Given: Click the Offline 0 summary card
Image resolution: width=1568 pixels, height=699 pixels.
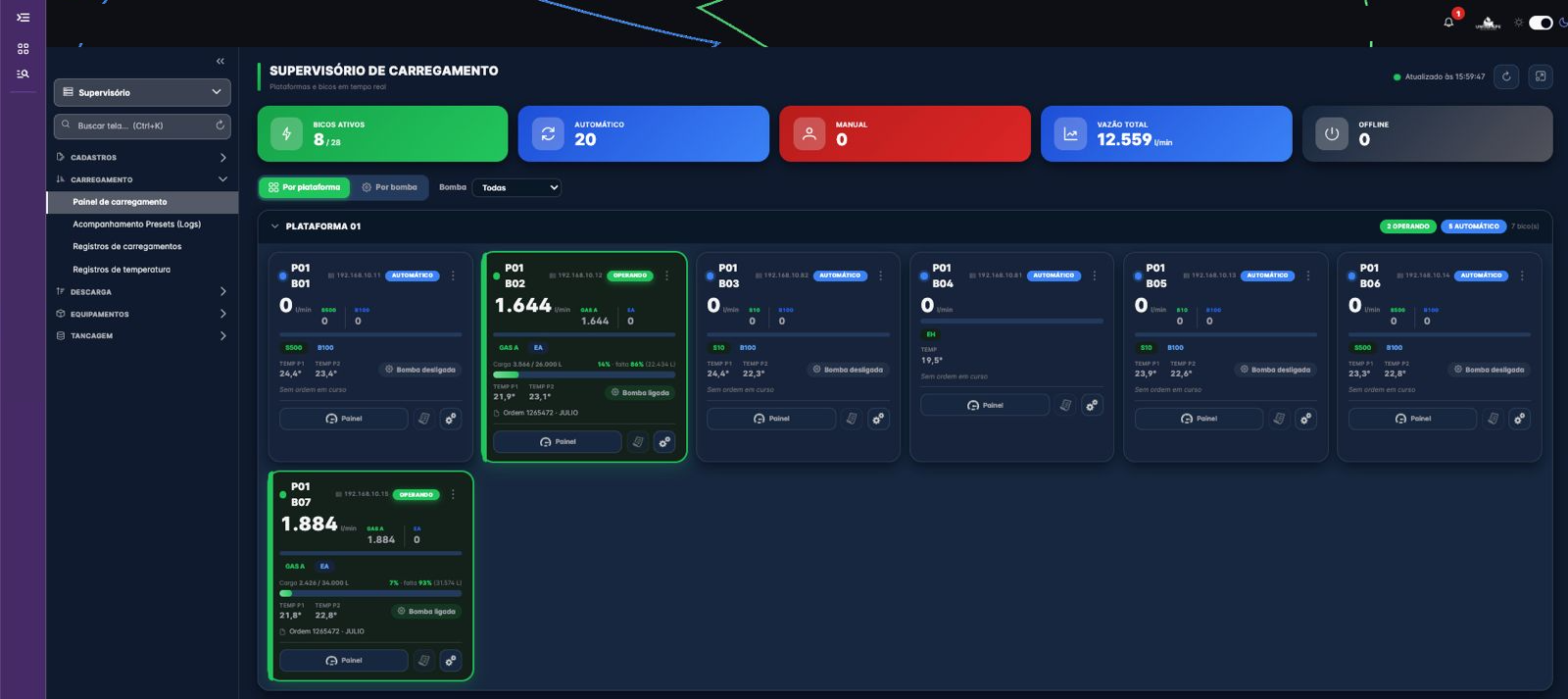Looking at the screenshot, I should pos(1427,133).
